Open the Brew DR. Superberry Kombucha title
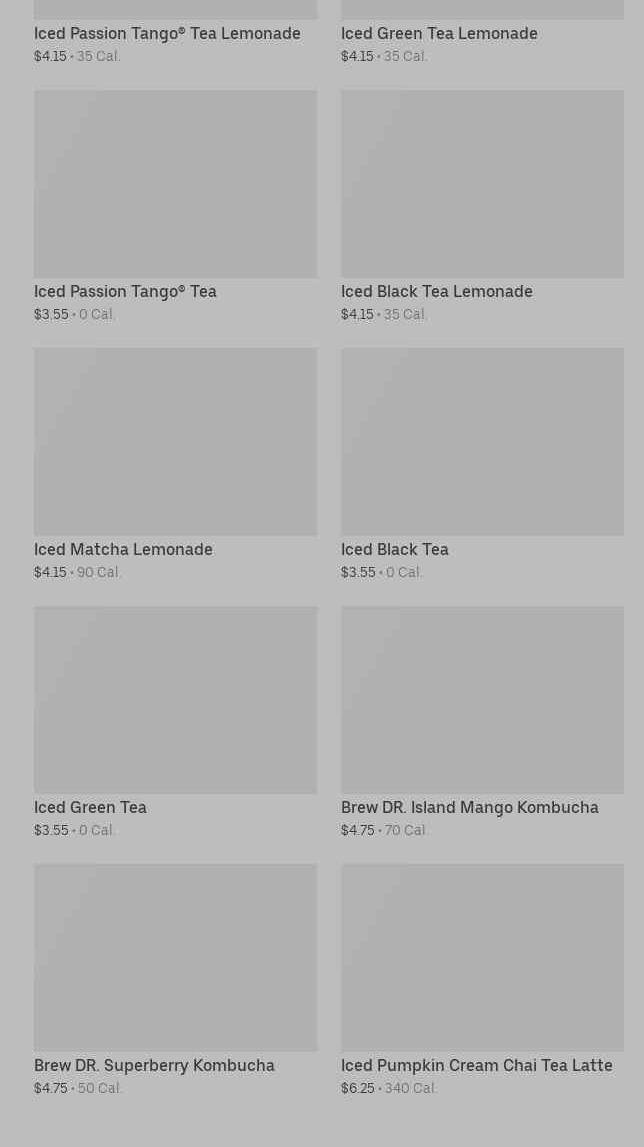Image resolution: width=644 pixels, height=1147 pixels. click(x=154, y=1066)
